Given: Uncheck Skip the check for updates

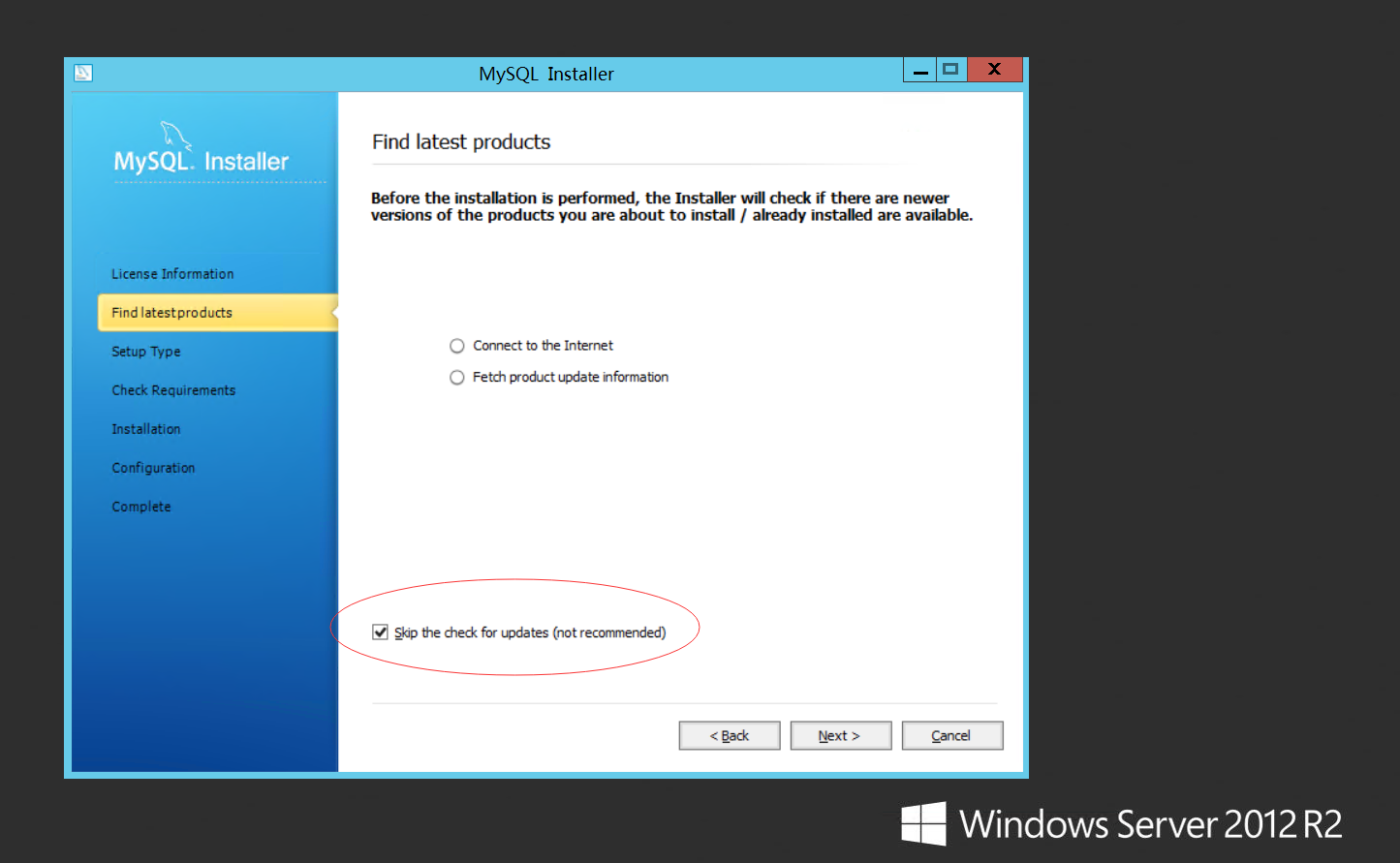Looking at the screenshot, I should (x=381, y=632).
